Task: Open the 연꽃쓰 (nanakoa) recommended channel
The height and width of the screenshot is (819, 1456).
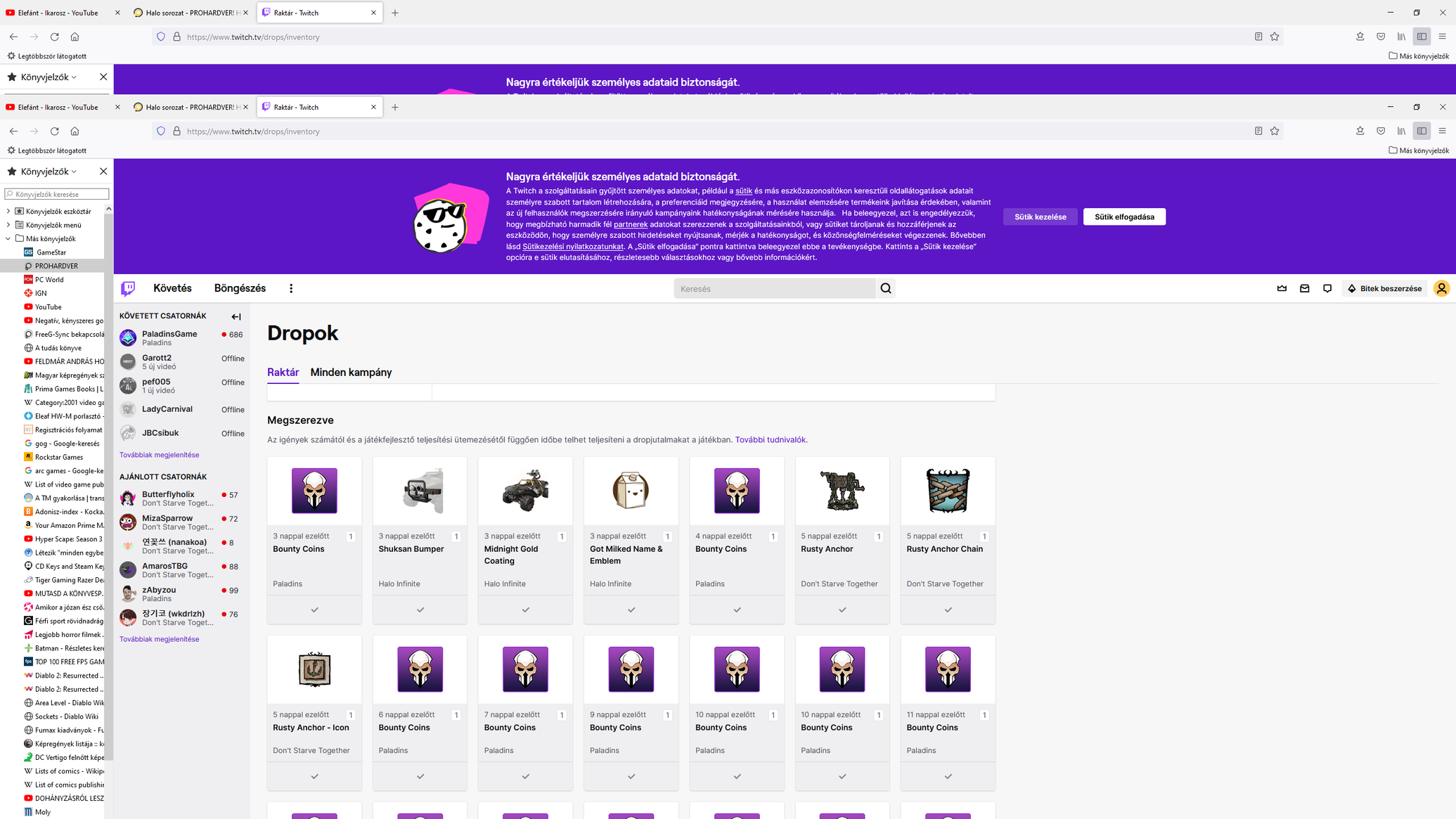Action: pos(181,546)
